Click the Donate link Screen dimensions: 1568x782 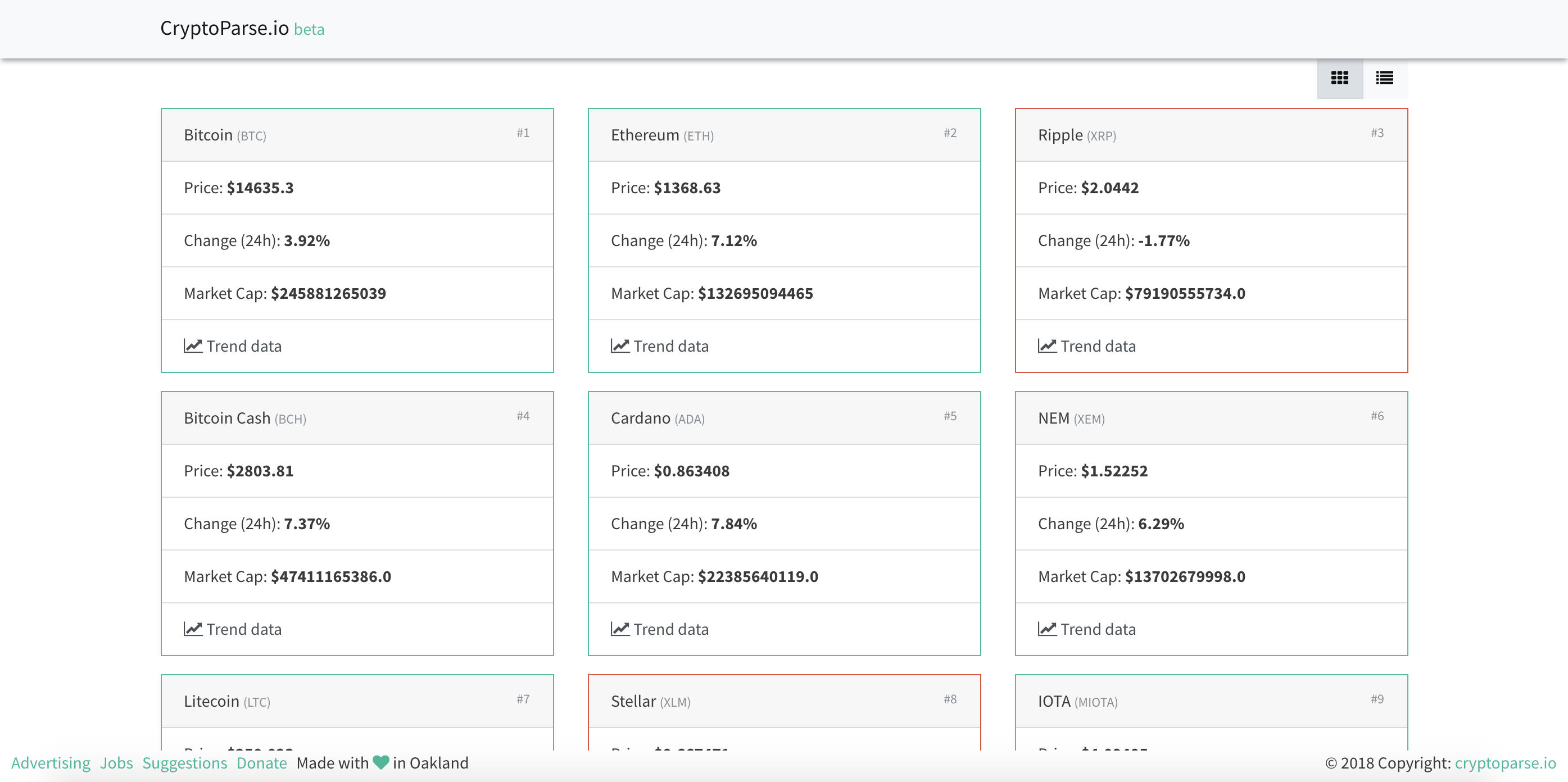pyautogui.click(x=261, y=762)
